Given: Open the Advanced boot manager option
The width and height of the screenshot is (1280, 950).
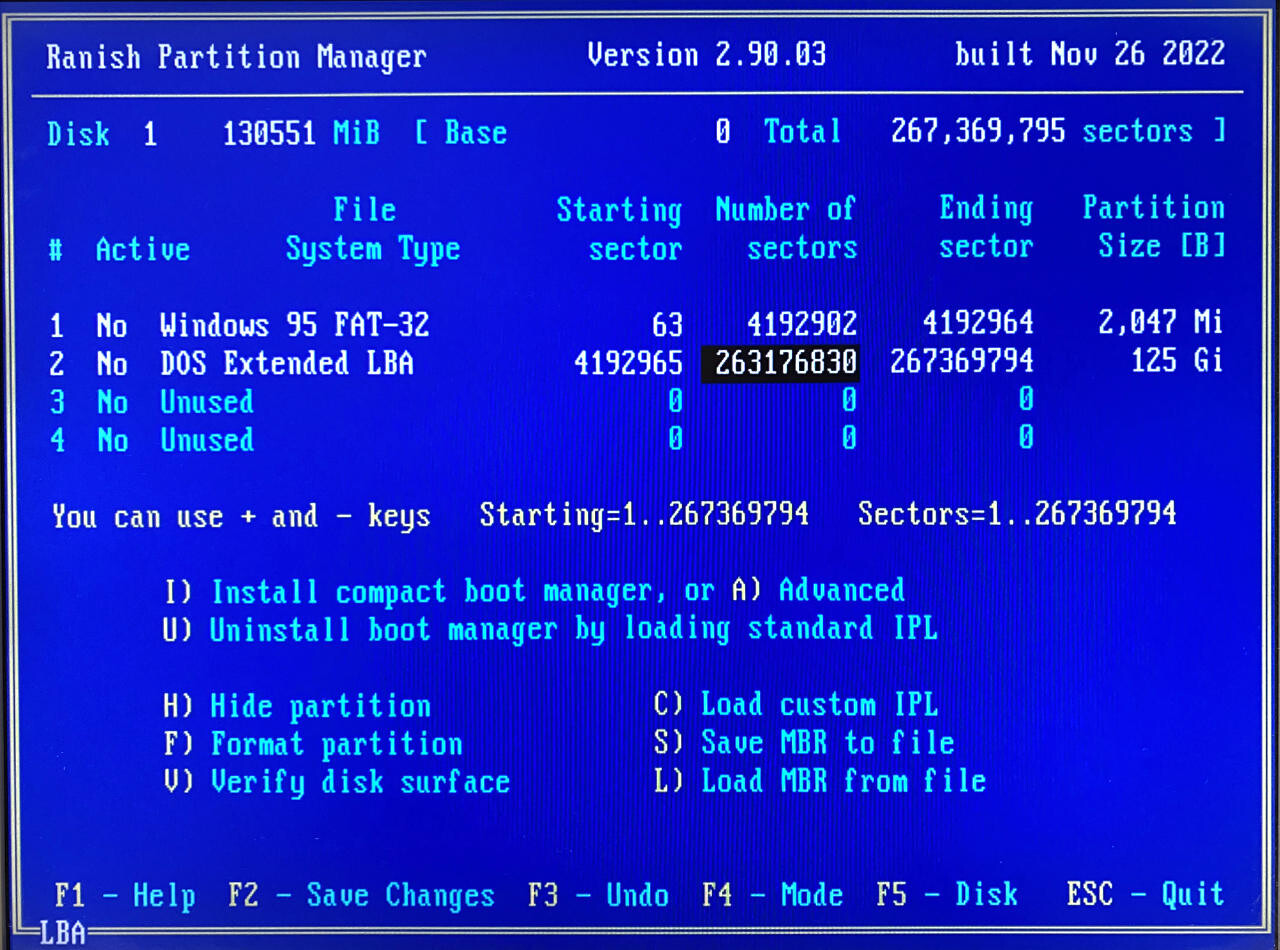Looking at the screenshot, I should tap(817, 591).
